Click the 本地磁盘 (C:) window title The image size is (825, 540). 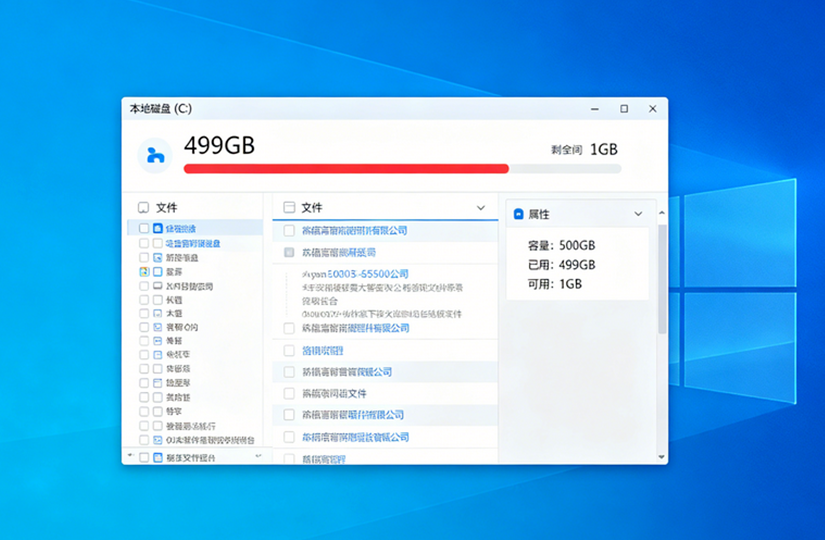pyautogui.click(x=160, y=109)
